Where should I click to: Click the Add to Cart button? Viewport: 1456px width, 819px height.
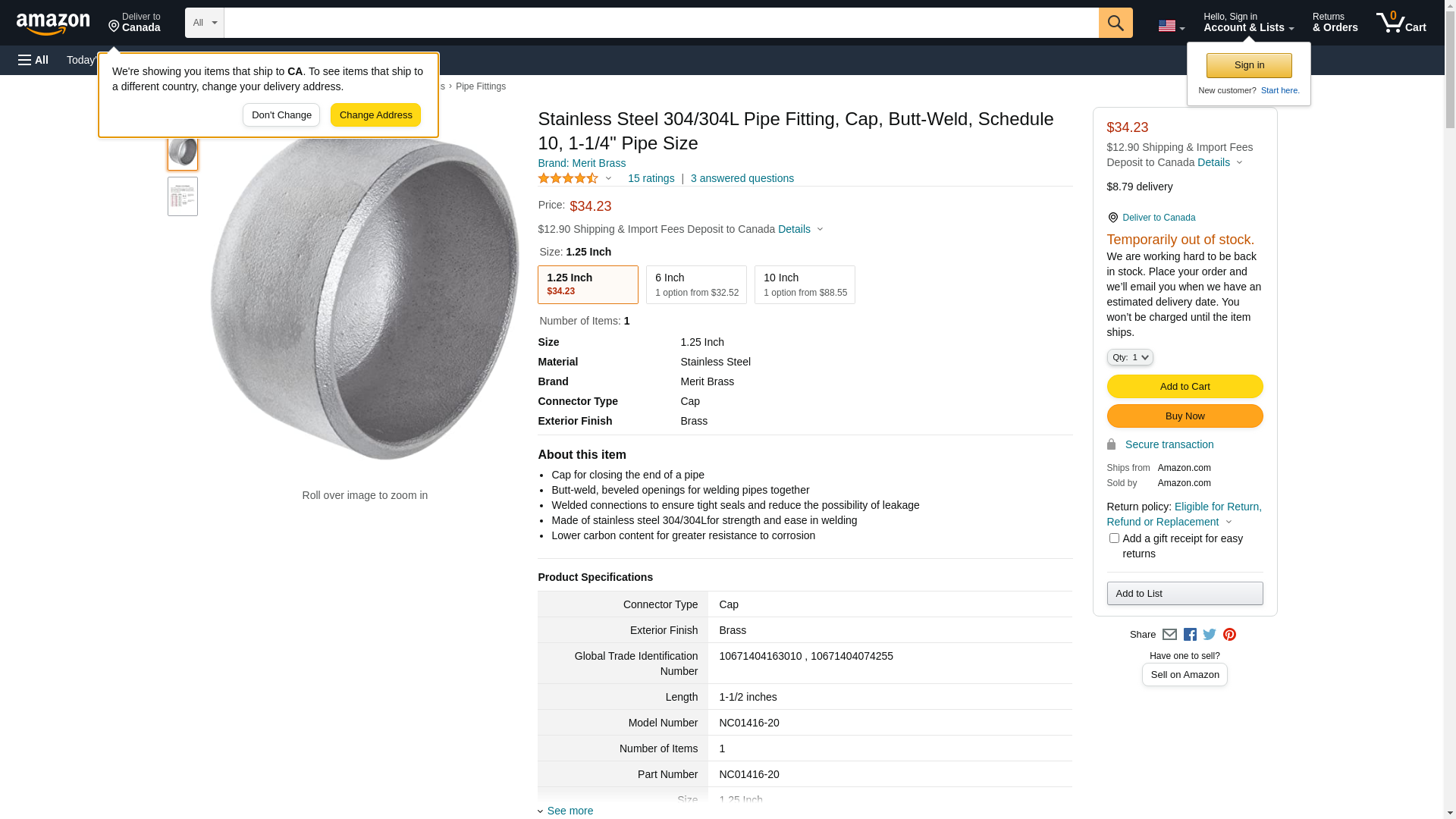pyautogui.click(x=1185, y=387)
